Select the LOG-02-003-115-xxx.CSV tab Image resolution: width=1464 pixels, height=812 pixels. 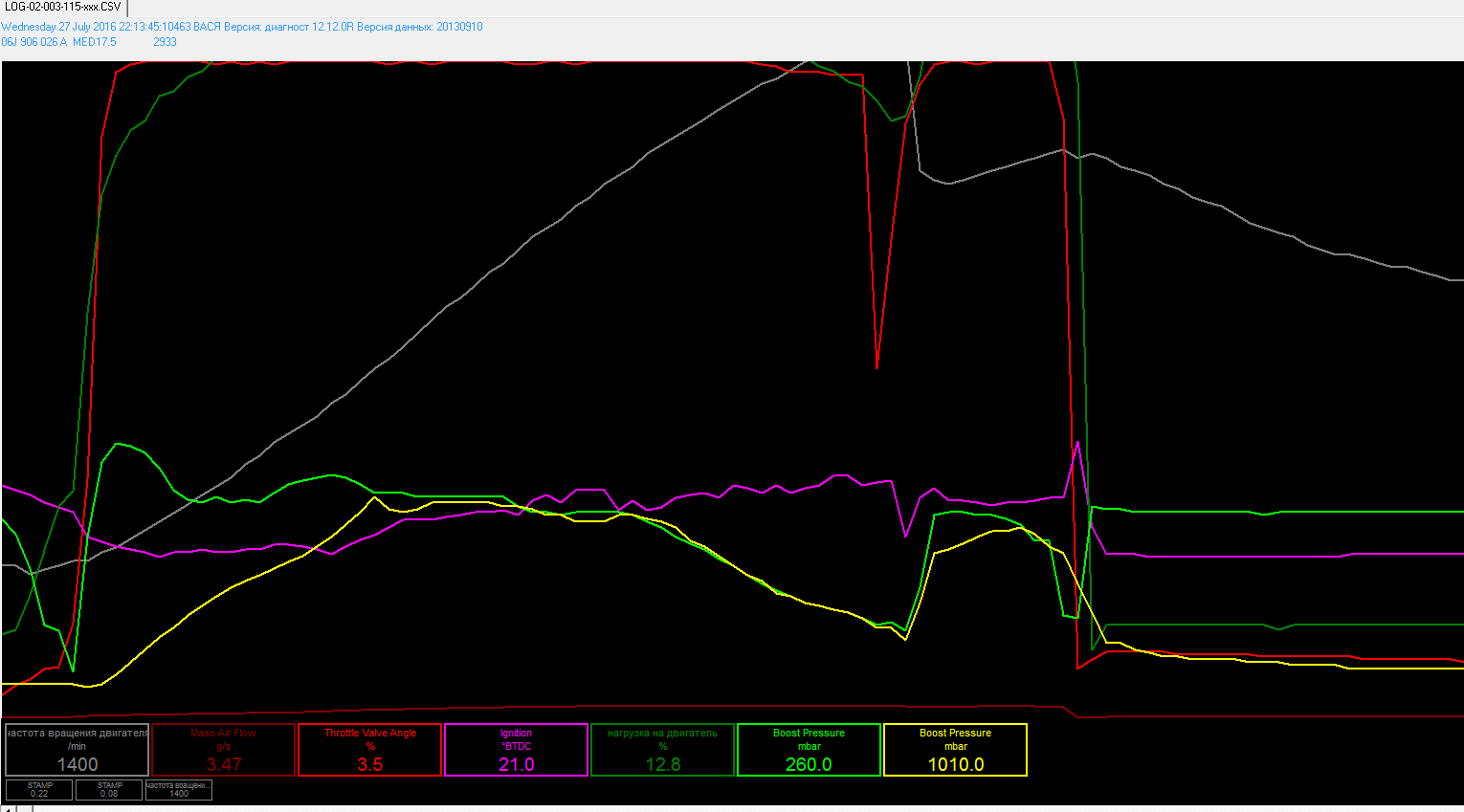pos(63,7)
